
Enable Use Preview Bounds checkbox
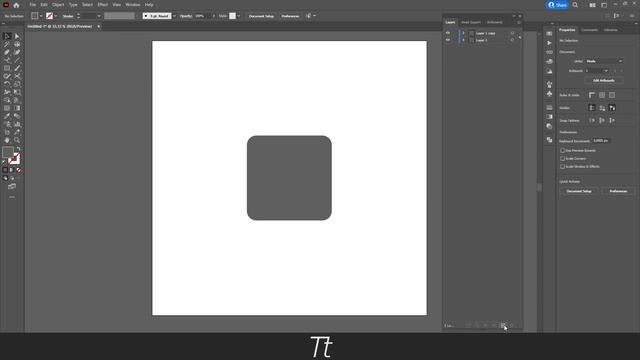(x=562, y=151)
